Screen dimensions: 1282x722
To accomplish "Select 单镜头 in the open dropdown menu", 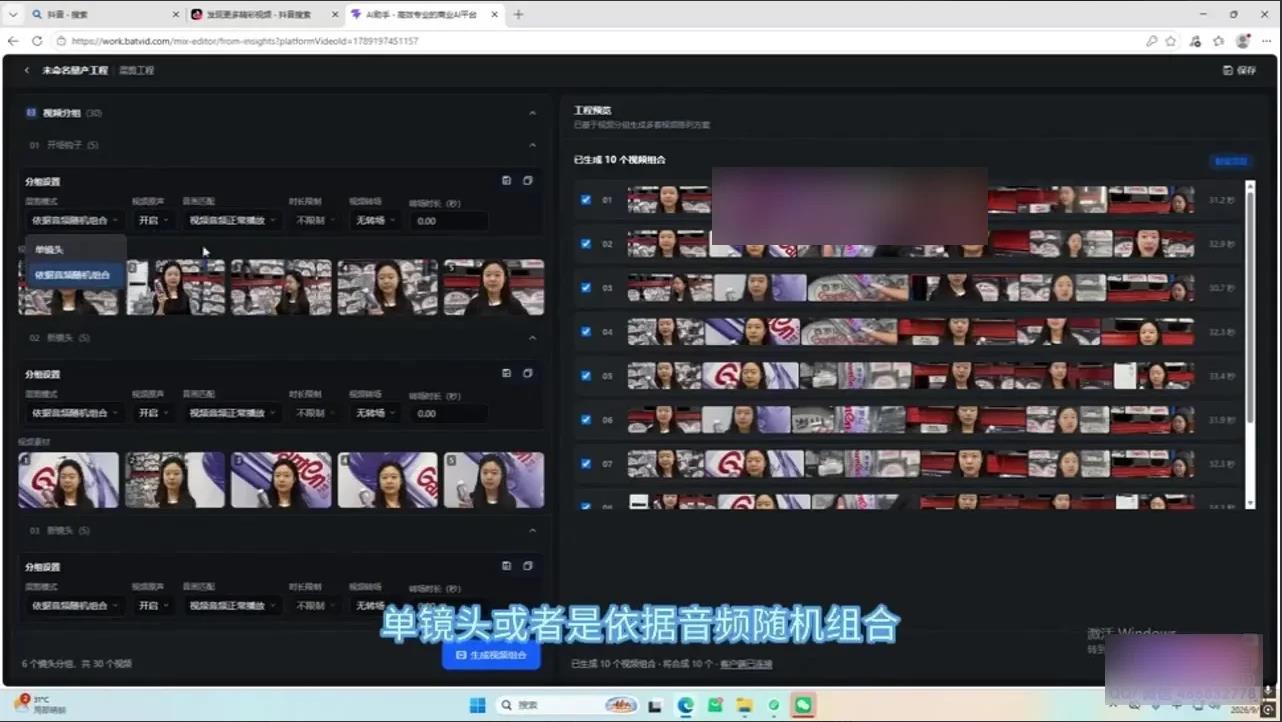I will pos(75,249).
